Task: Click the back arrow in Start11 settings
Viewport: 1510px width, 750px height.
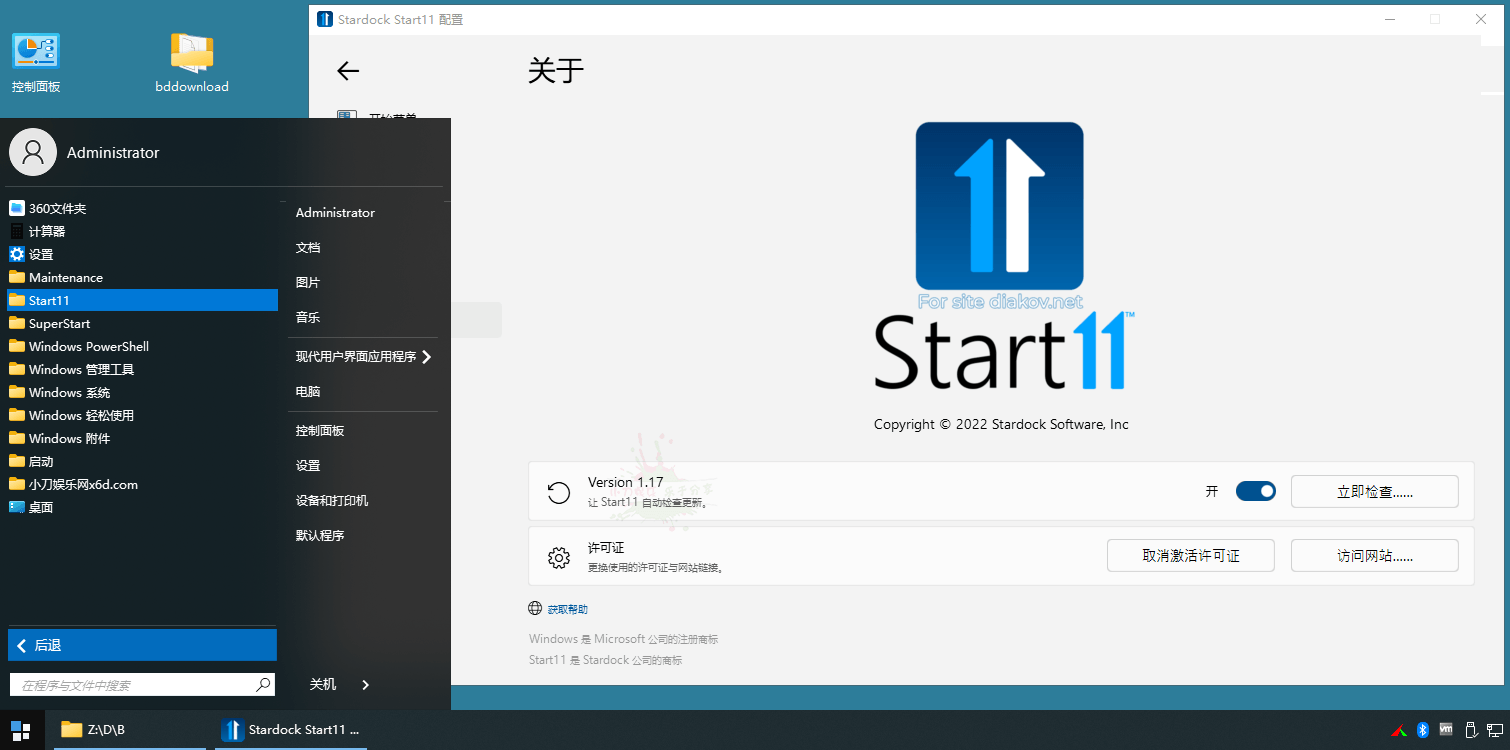Action: click(347, 71)
